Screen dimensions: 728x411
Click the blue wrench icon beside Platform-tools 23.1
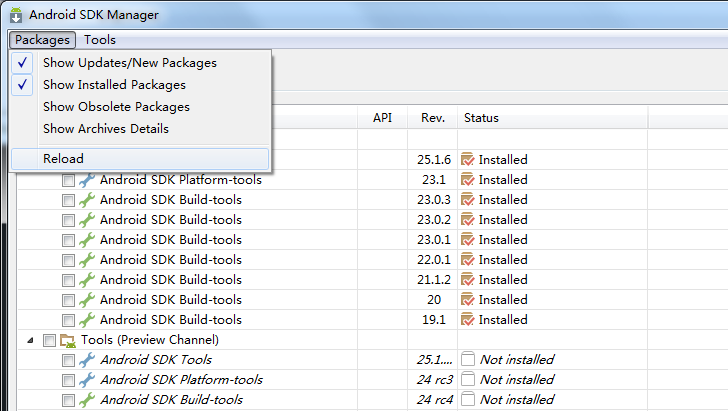pos(87,180)
